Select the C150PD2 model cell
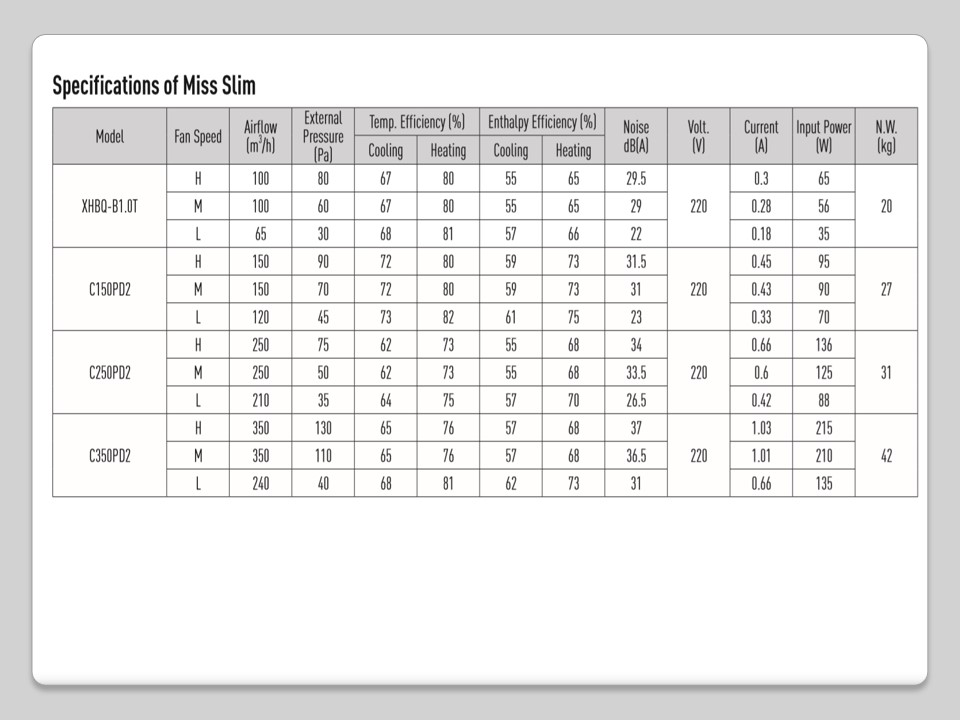960x720 pixels. (x=110, y=289)
